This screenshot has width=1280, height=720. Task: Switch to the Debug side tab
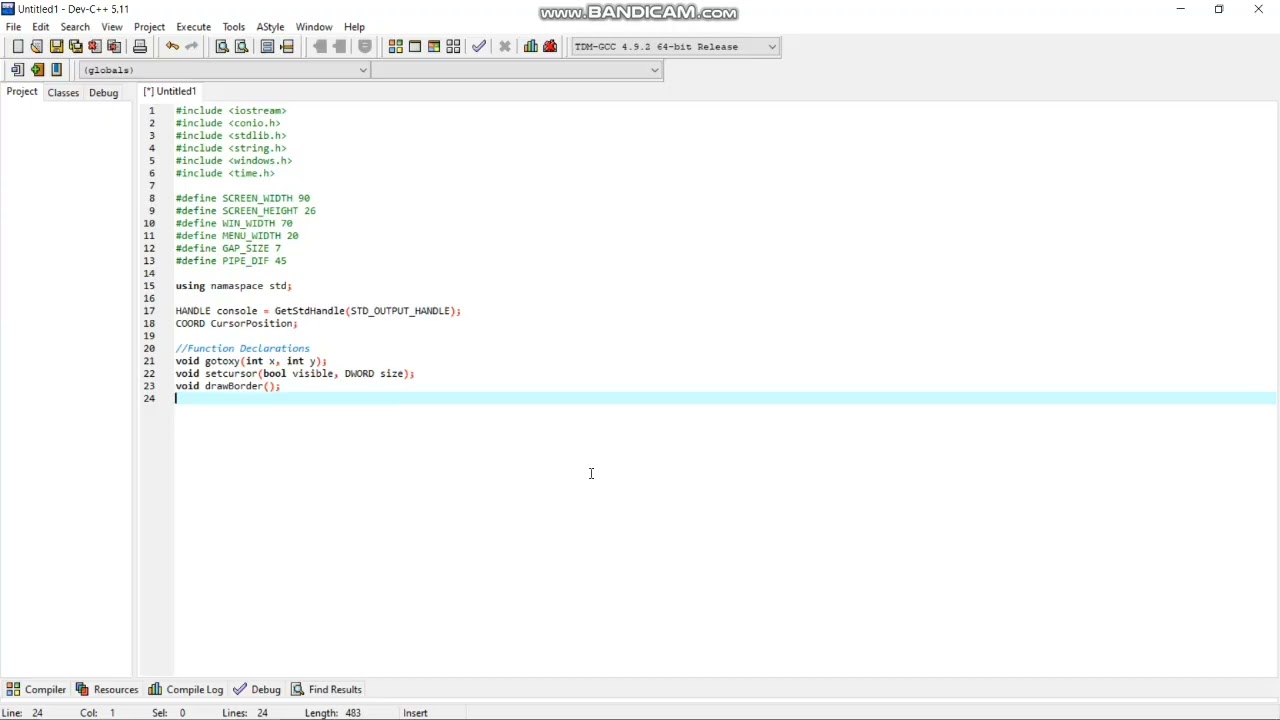click(x=104, y=93)
